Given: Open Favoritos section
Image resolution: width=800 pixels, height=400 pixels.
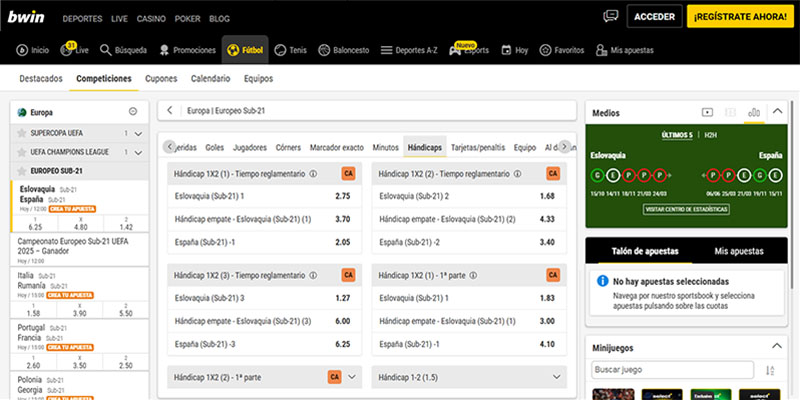Looking at the screenshot, I should [562, 50].
